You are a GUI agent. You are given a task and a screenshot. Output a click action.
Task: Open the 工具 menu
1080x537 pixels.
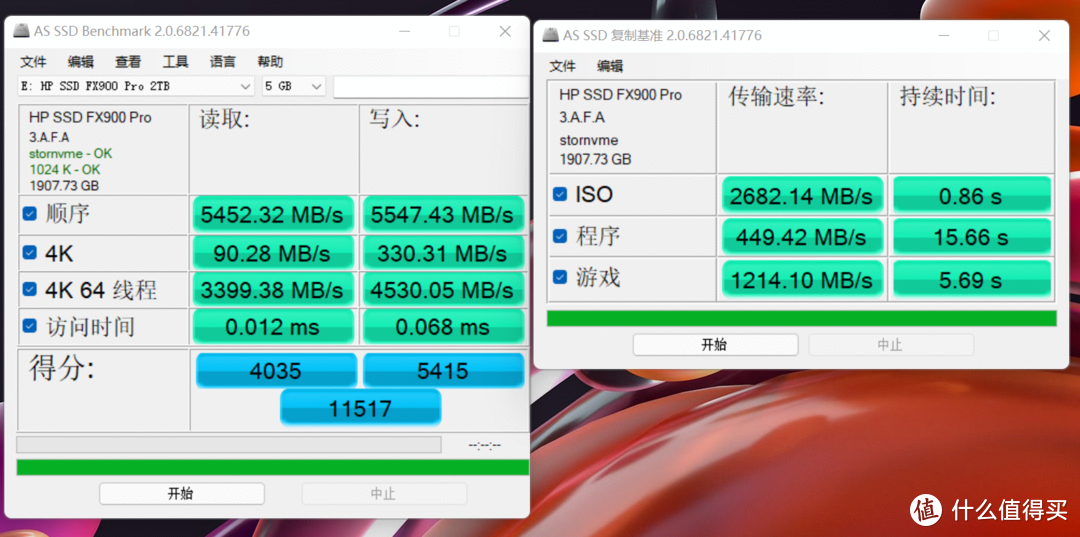176,61
